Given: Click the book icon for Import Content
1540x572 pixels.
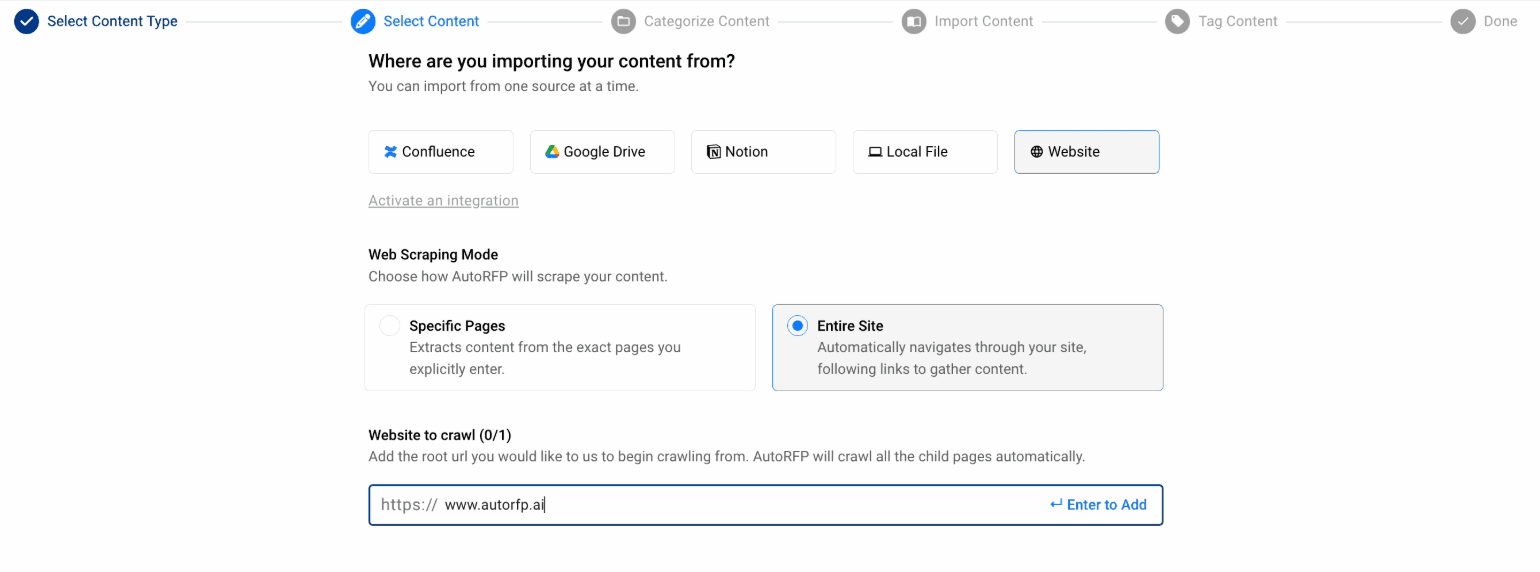Looking at the screenshot, I should pyautogui.click(x=914, y=21).
